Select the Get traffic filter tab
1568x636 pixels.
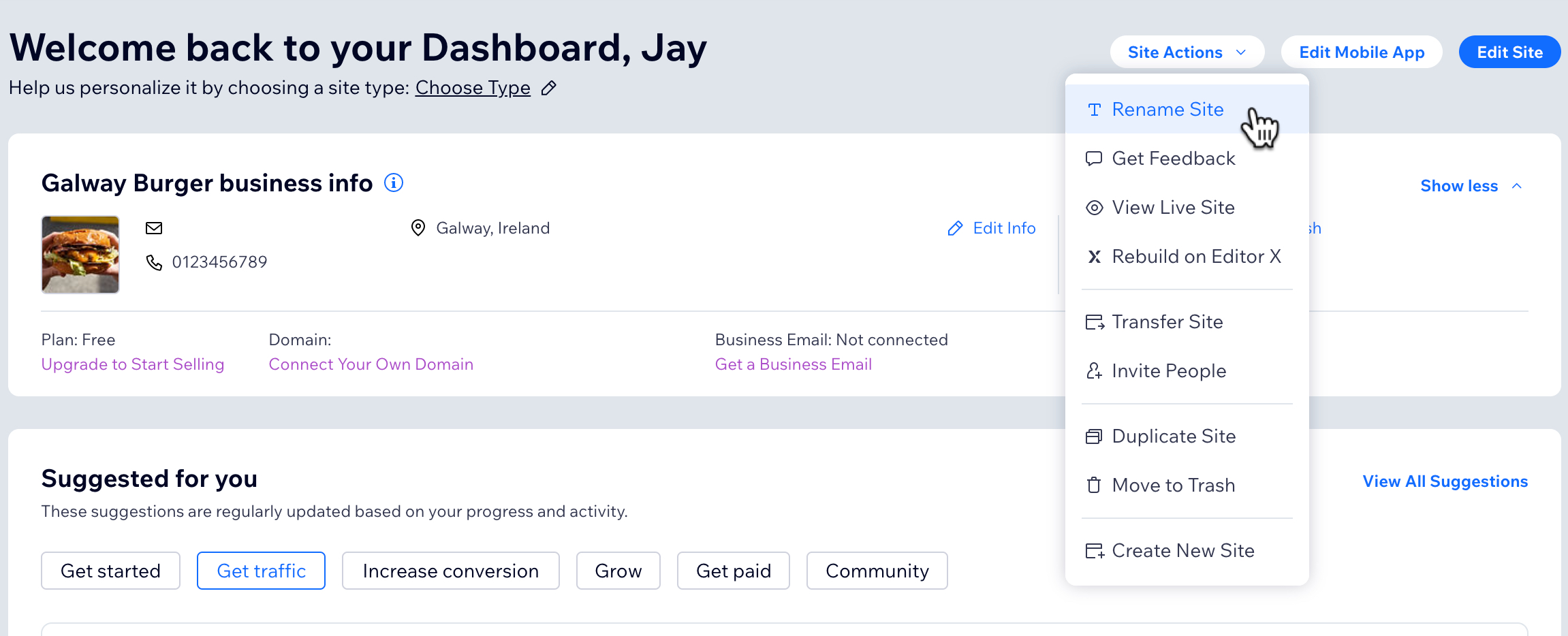261,571
